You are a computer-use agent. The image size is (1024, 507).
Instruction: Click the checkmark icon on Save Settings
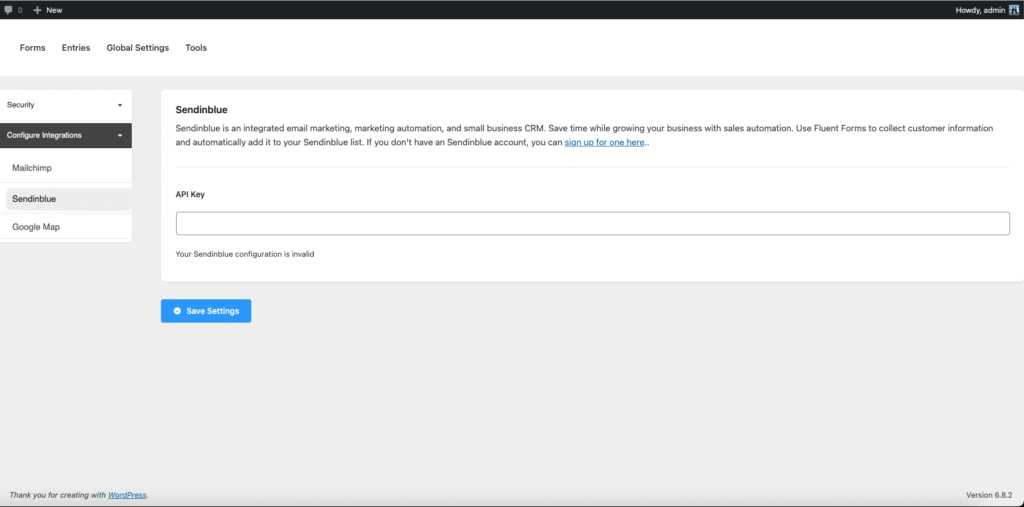click(x=177, y=311)
